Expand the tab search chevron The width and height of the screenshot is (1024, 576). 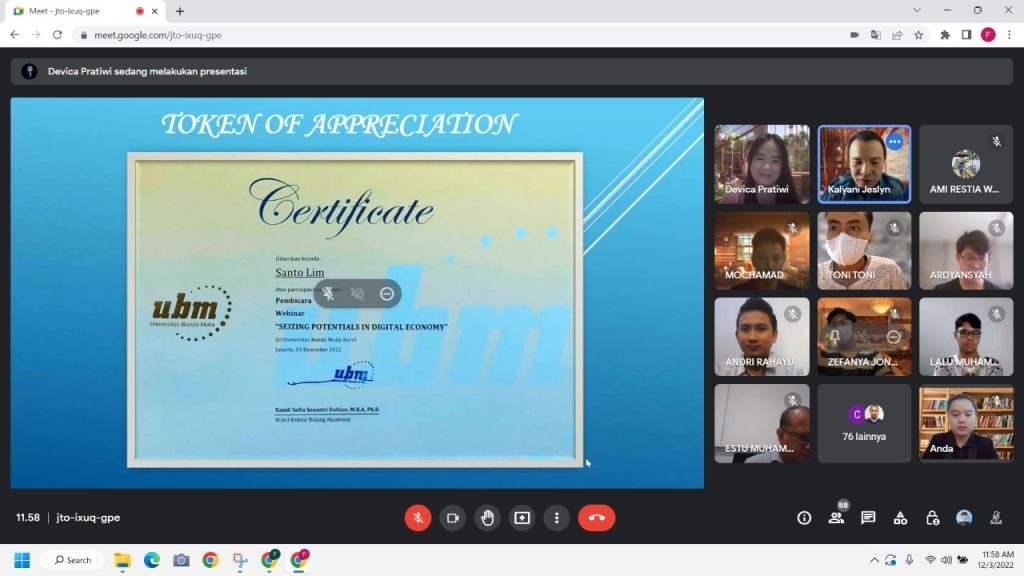(x=917, y=10)
